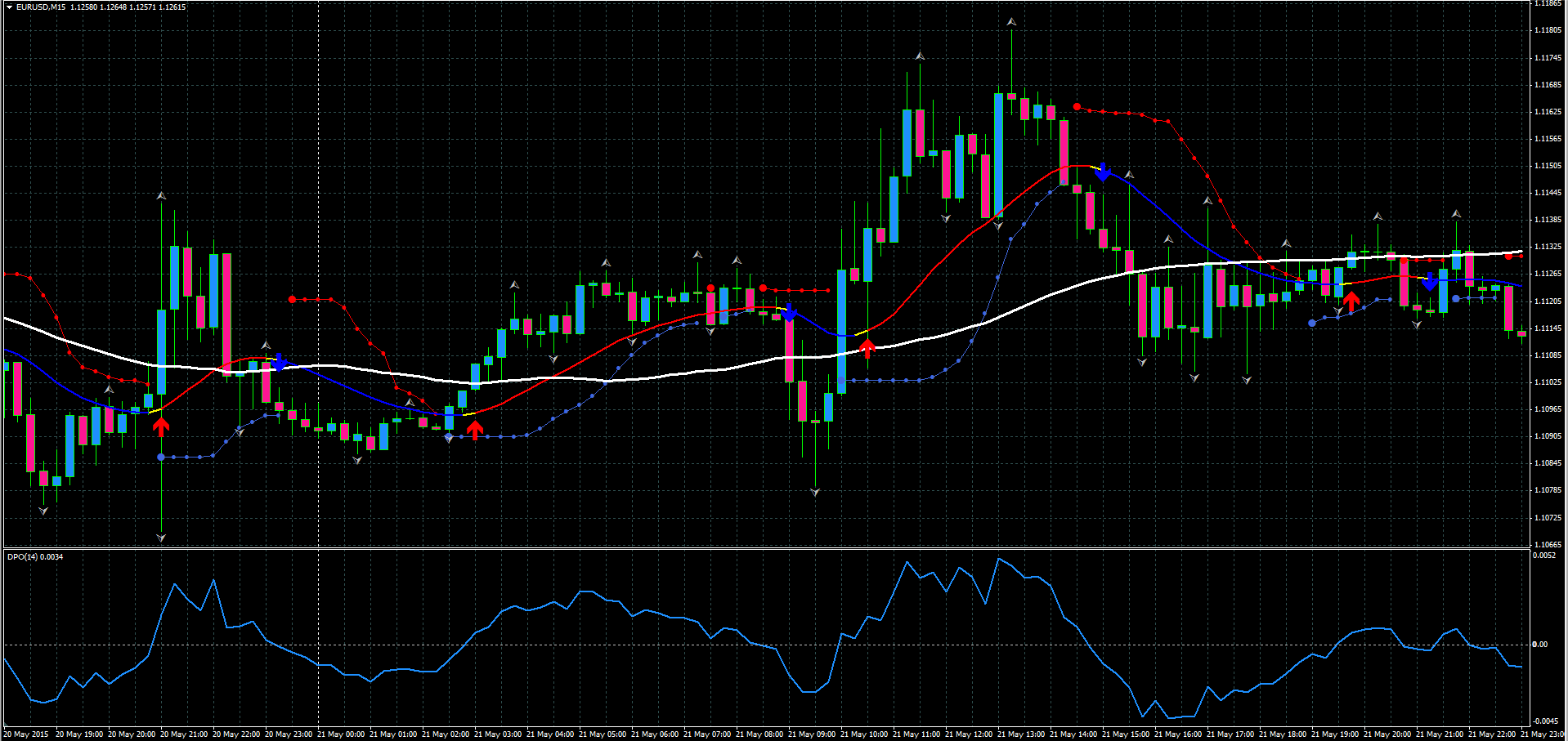
Task: Click the 1.10725 price axis label
Action: point(1547,518)
